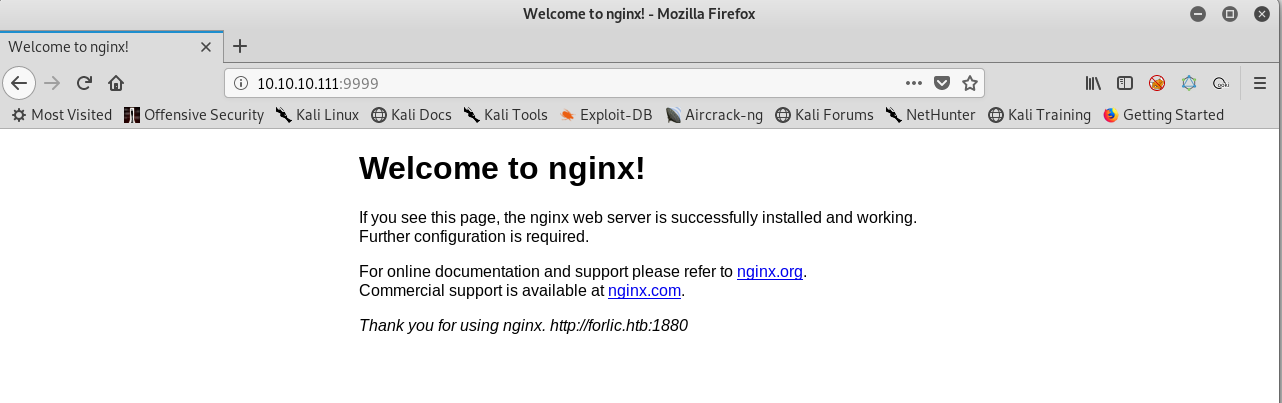Open the Library bookshelf icon
Viewport: 1282px width, 403px height.
[1093, 83]
